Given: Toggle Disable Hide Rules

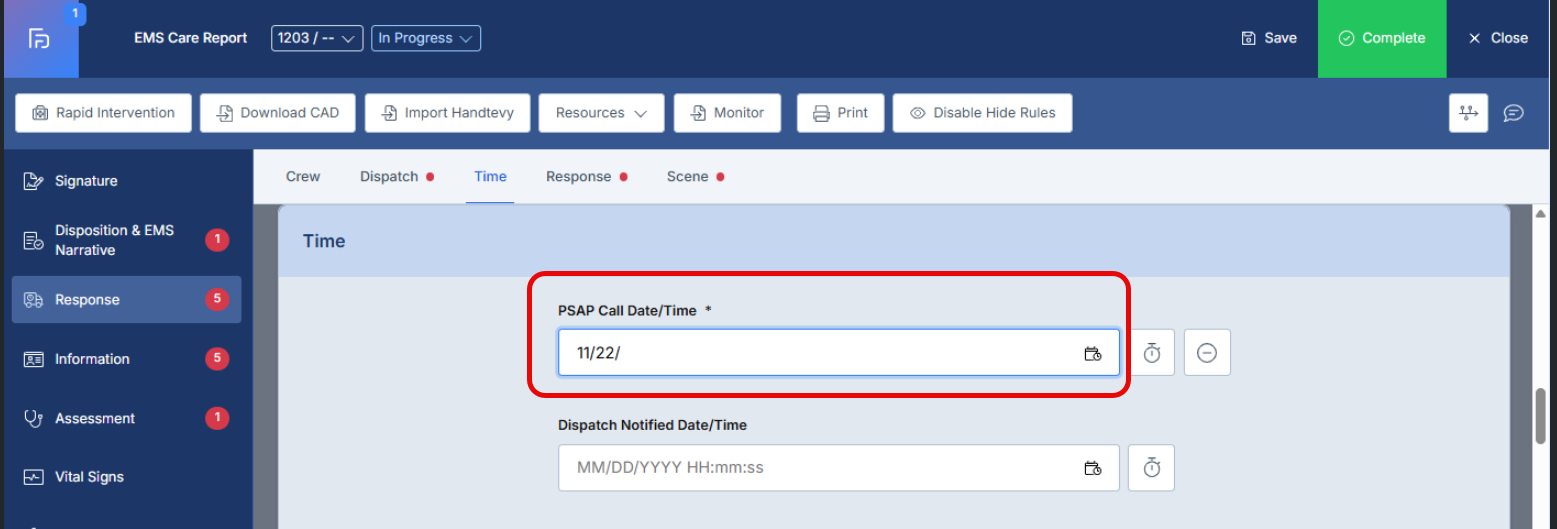Looking at the screenshot, I should [982, 113].
